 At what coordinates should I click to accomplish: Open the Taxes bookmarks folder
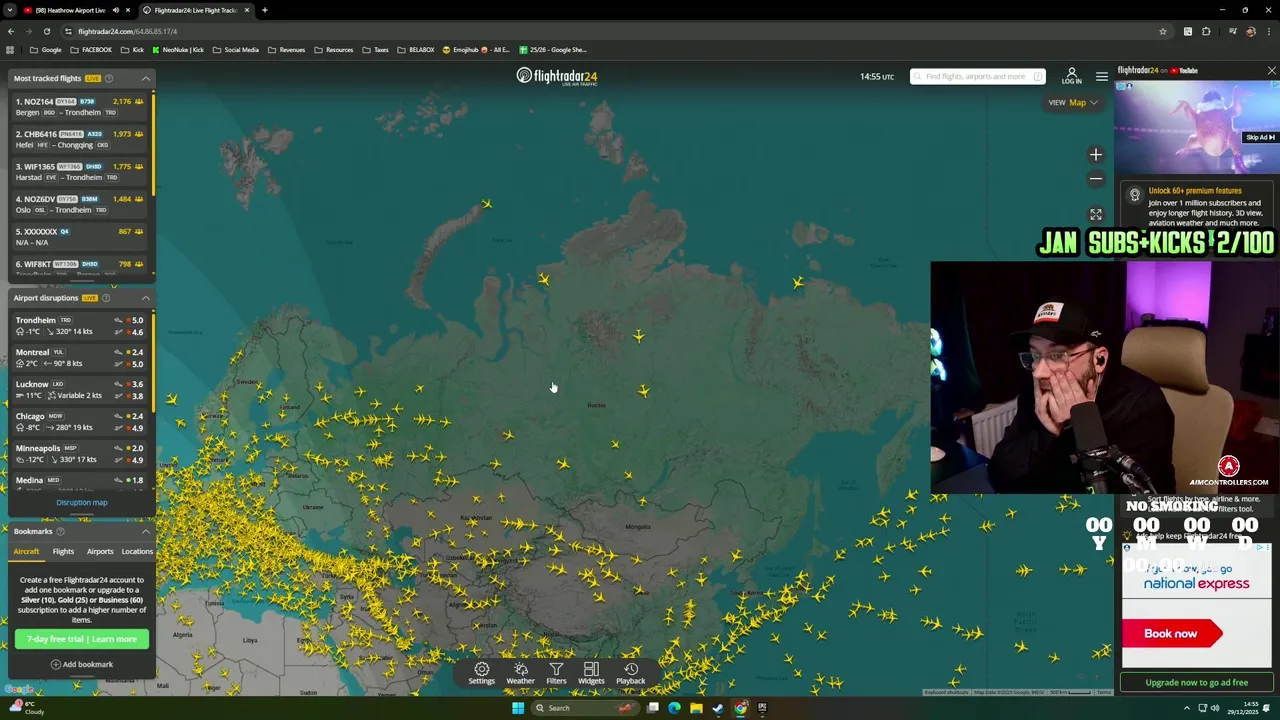coord(376,50)
